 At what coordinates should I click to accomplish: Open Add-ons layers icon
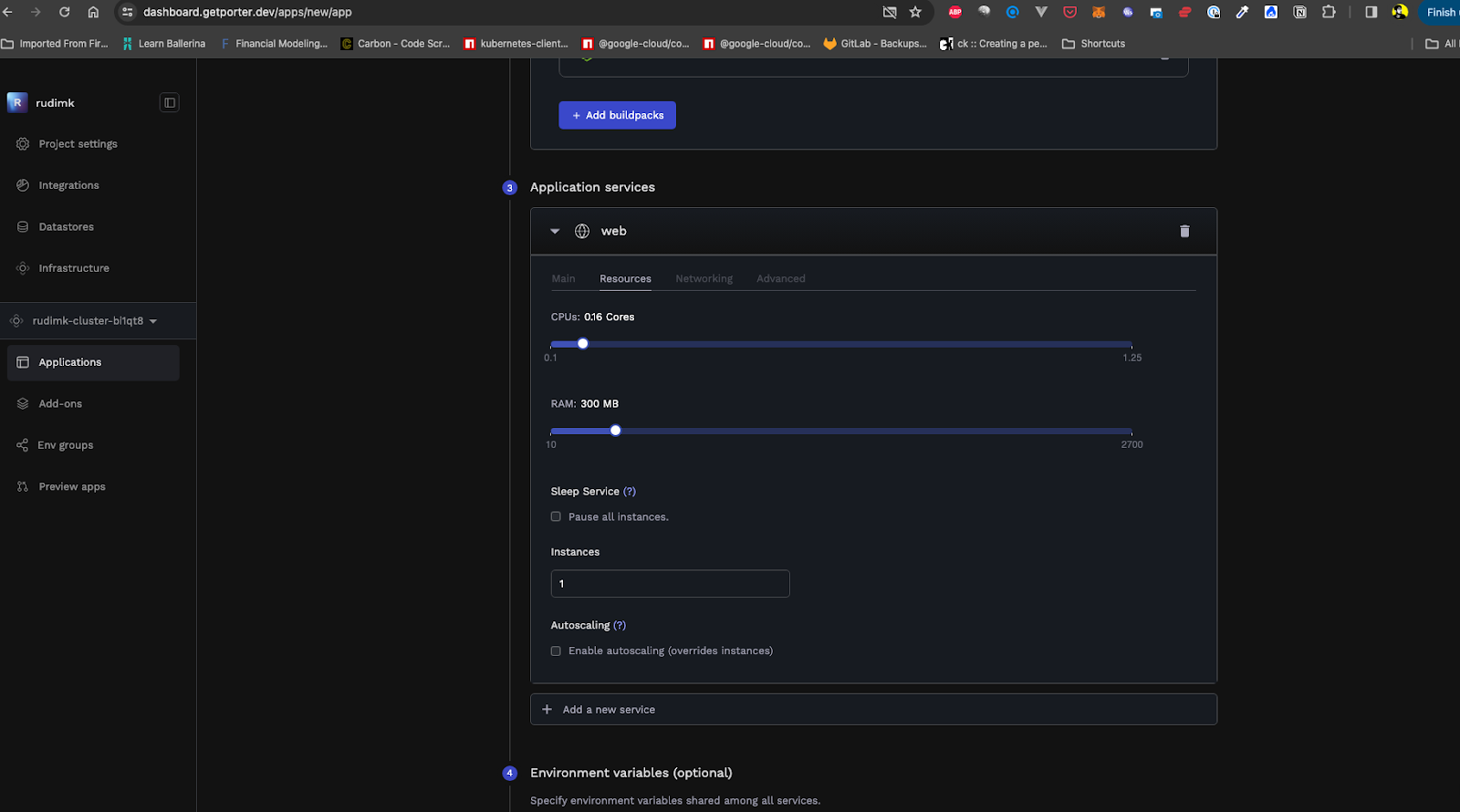click(23, 403)
